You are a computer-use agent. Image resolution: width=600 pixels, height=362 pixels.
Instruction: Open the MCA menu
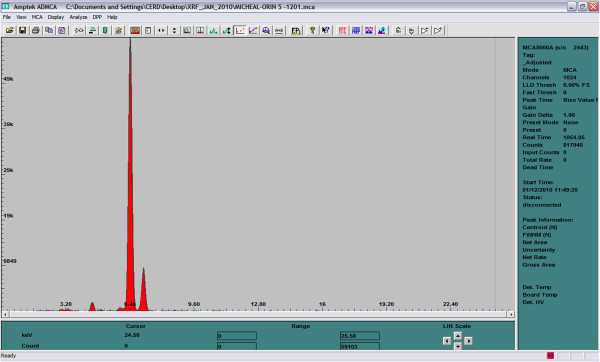[37, 17]
